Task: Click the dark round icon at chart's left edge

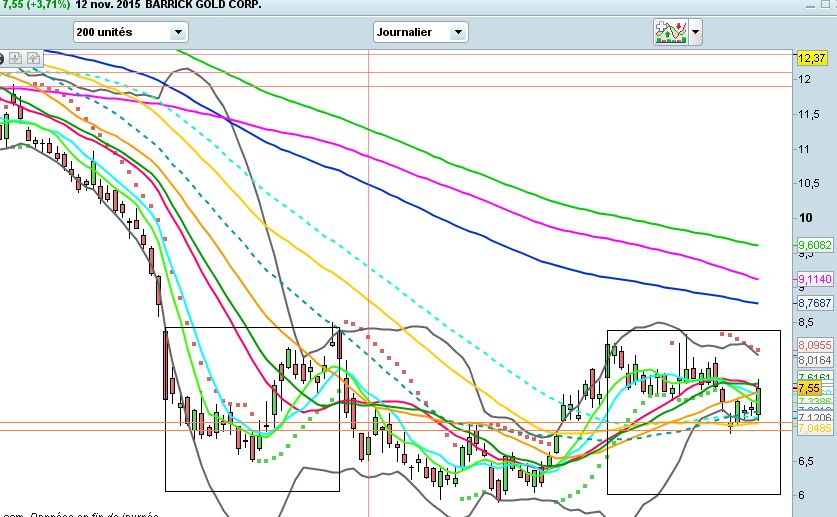Action: click(x=2, y=57)
